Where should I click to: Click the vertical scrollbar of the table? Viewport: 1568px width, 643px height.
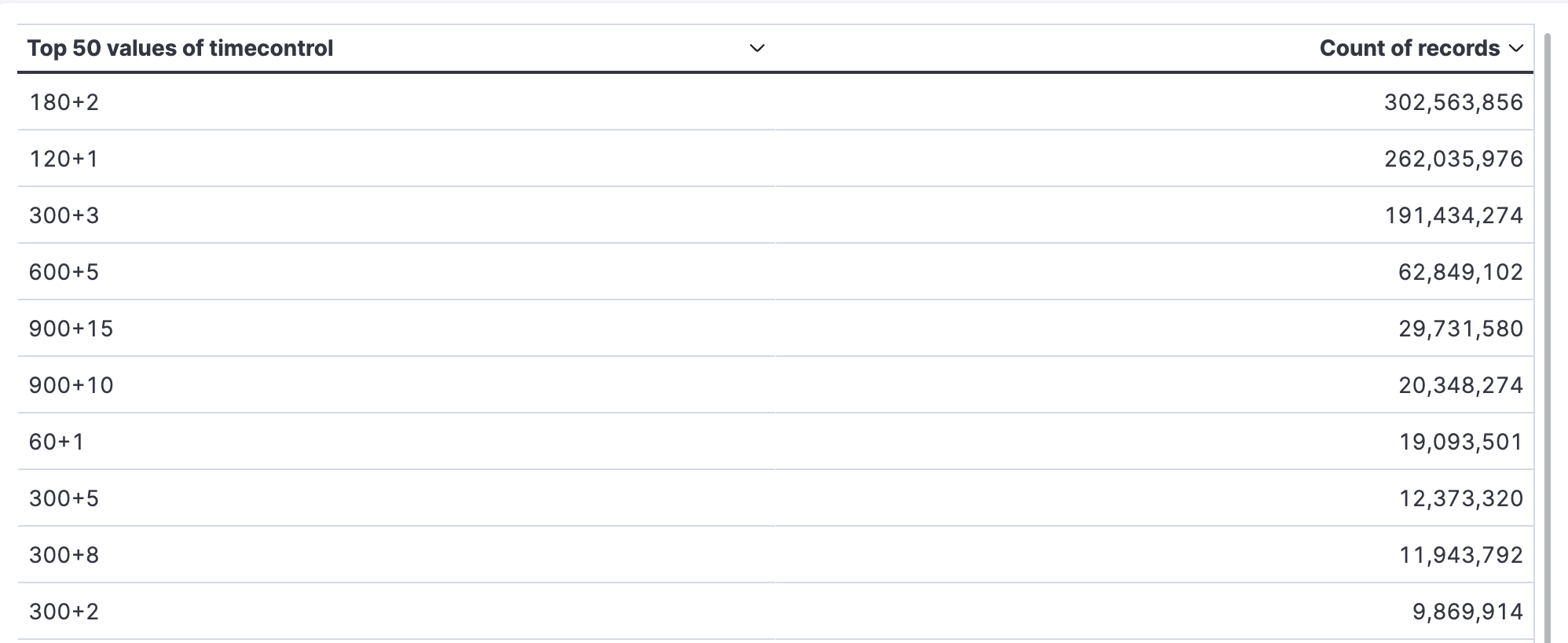pos(1547,338)
